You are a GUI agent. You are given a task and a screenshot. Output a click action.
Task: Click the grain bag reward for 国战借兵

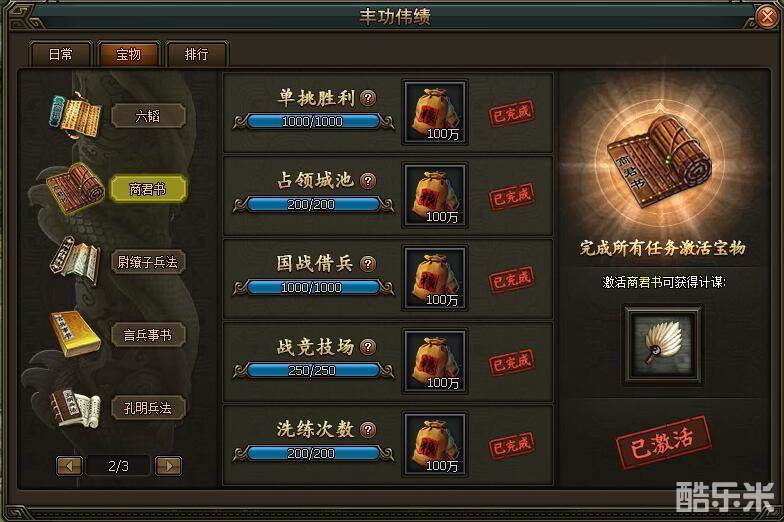click(x=435, y=278)
